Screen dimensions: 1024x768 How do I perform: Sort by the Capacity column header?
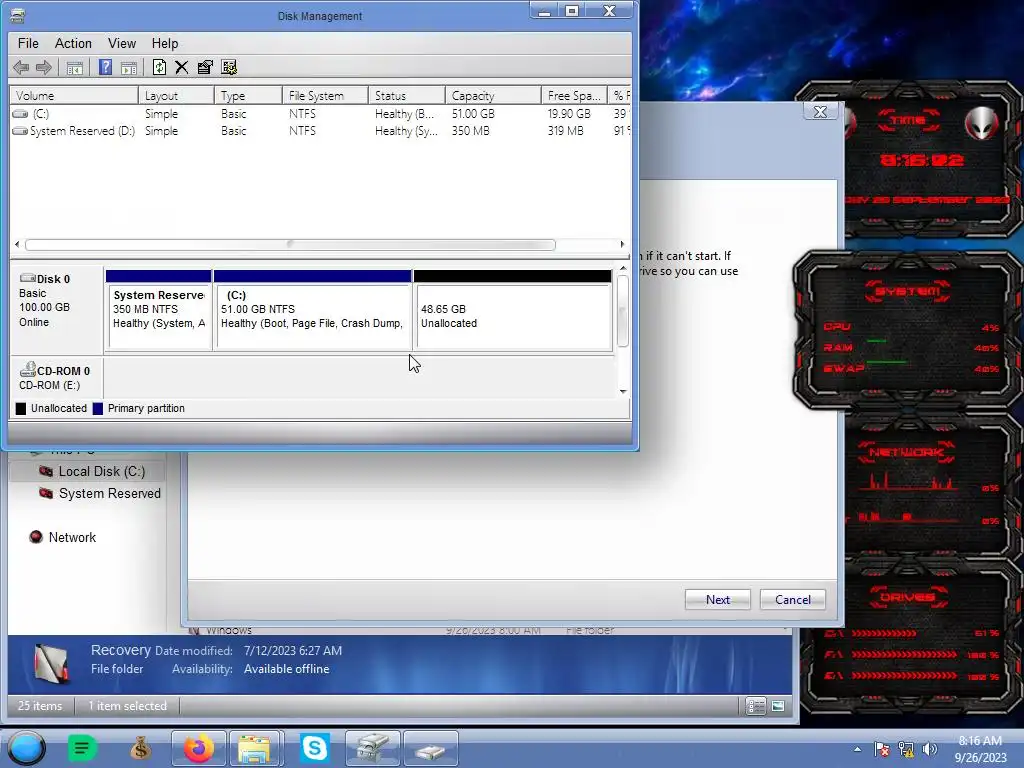coord(493,95)
